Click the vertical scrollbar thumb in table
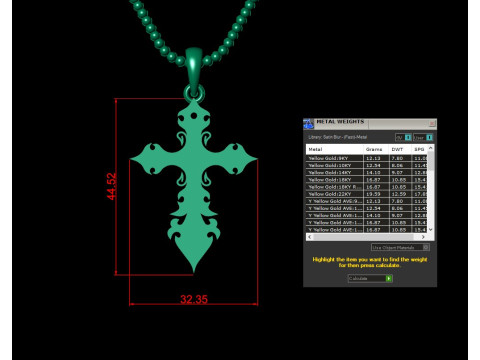Viewport: 480px width, 360px height. [431, 161]
